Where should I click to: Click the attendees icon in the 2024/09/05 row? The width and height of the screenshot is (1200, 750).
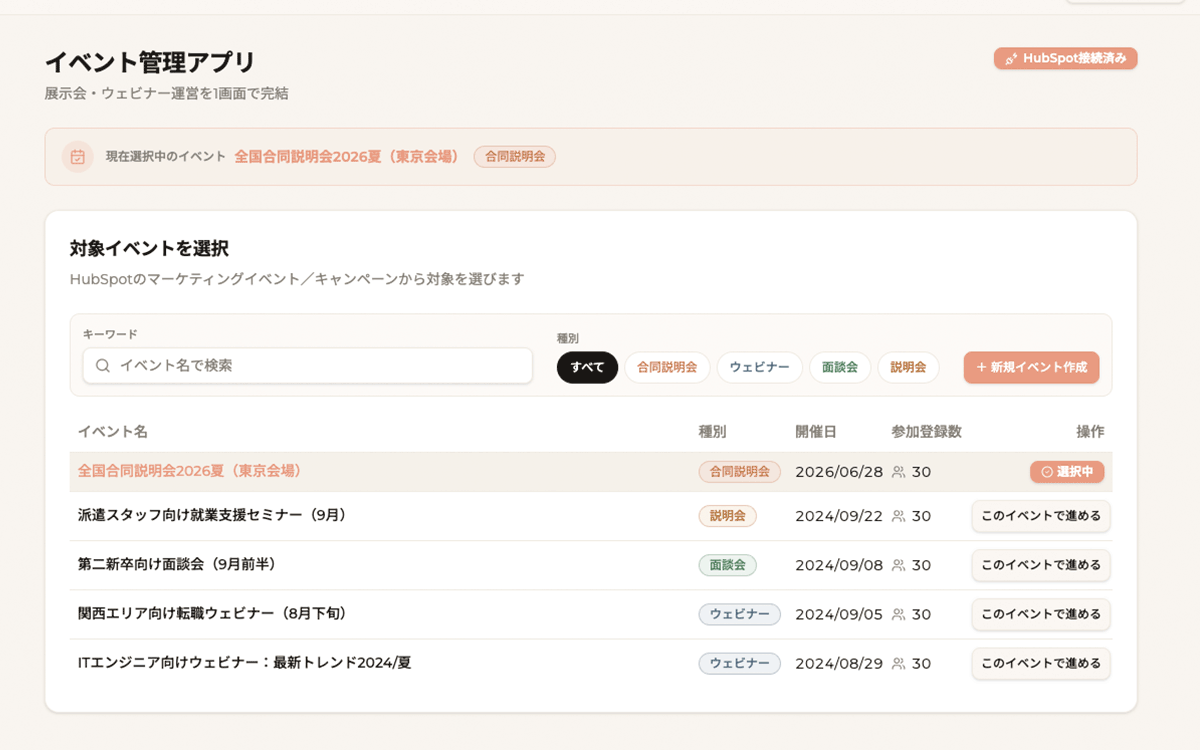[x=898, y=614]
